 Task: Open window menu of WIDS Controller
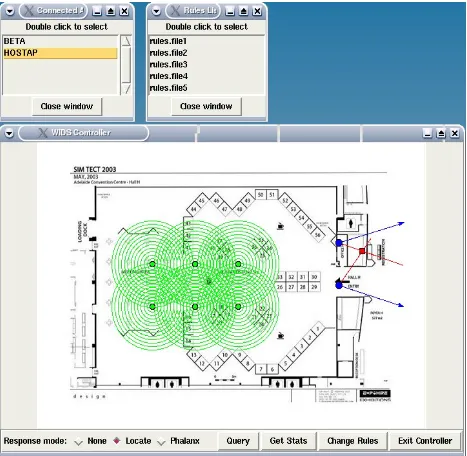pyautogui.click(x=9, y=133)
